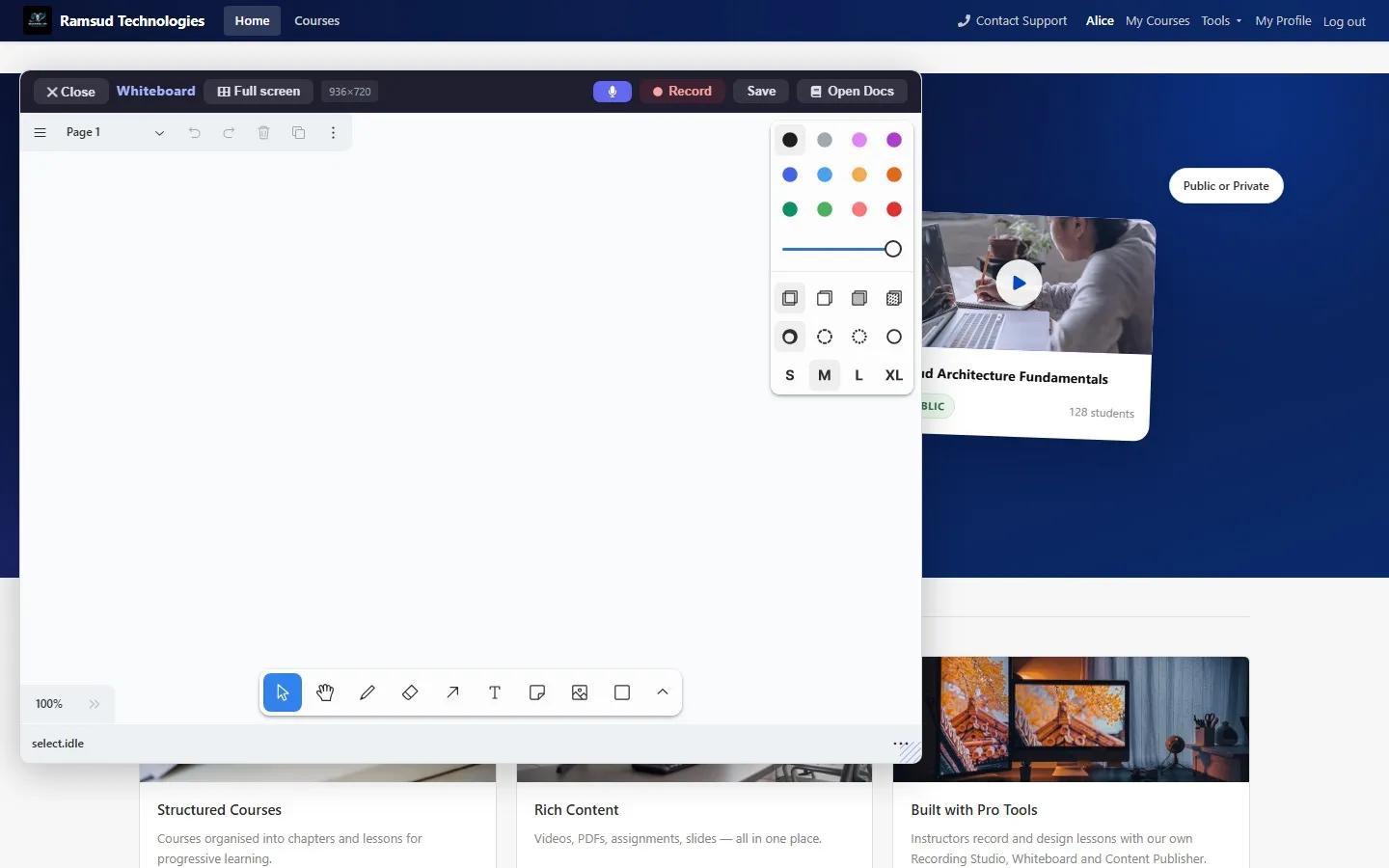Click the Public or Private pill
Screen dimensions: 1389x868
[1226, 186]
